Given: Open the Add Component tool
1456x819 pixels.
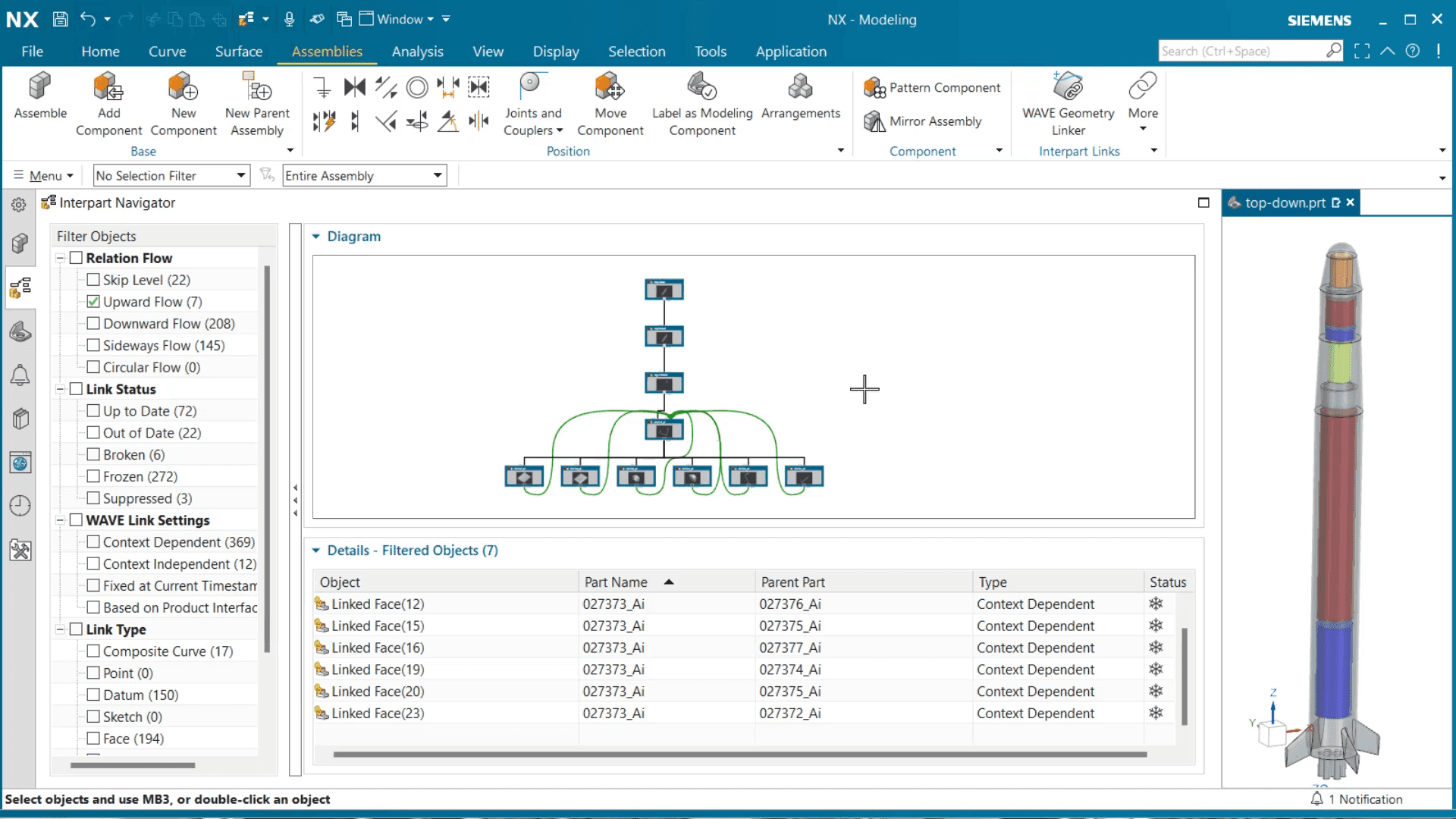Looking at the screenshot, I should 108,86.
